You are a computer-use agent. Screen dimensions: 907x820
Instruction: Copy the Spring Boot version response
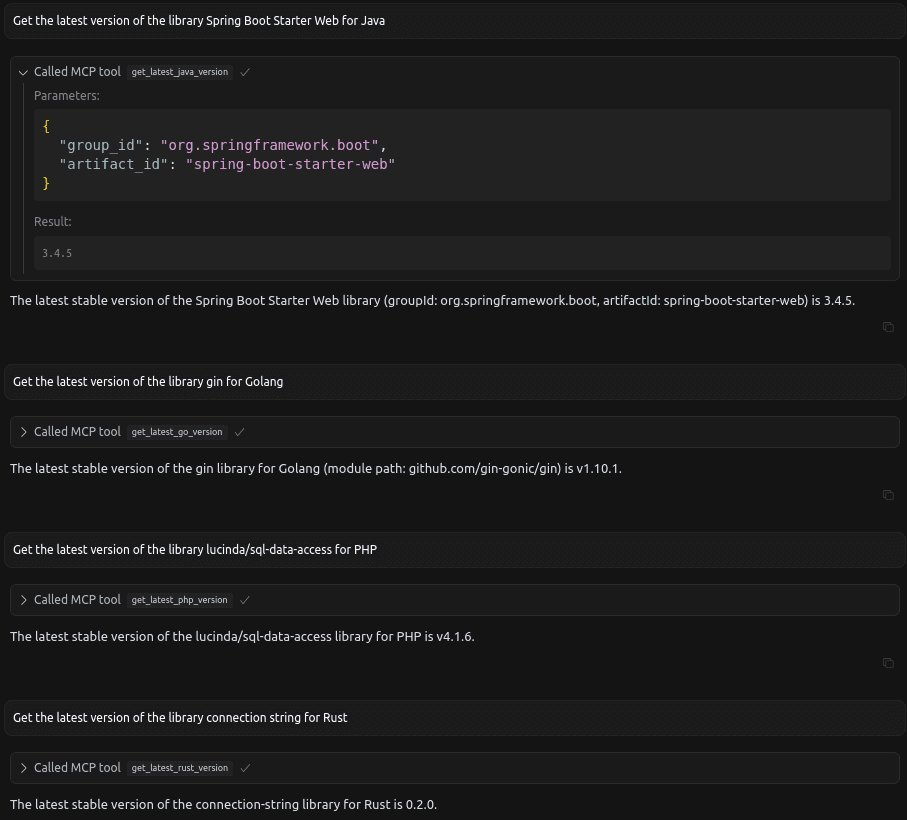tap(888, 327)
